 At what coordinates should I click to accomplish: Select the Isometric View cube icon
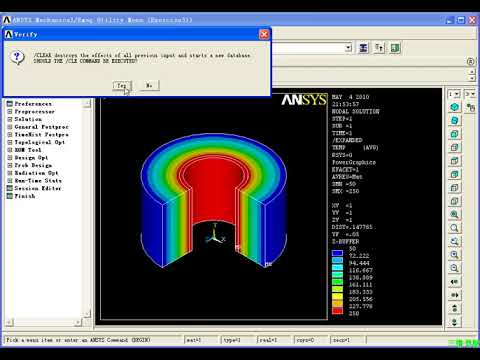[454, 107]
